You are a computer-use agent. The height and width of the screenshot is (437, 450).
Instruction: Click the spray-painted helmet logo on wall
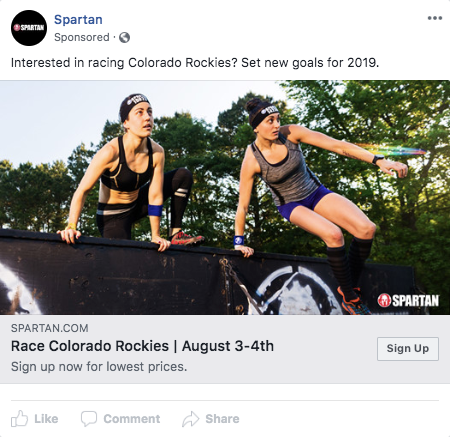coord(297,290)
